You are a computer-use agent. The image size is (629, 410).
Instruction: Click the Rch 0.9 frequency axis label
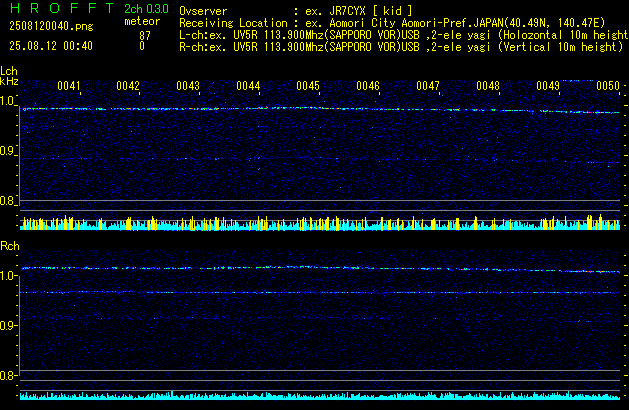(7, 325)
